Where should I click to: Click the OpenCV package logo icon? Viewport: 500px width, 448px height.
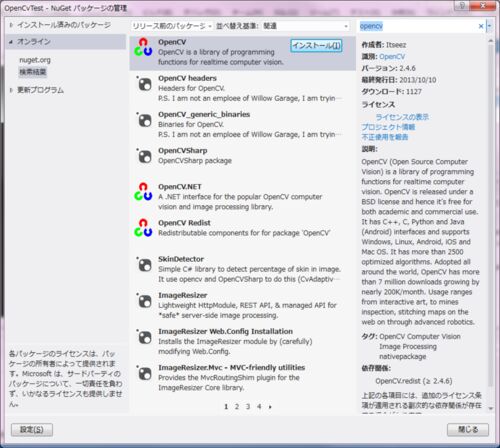tap(143, 47)
